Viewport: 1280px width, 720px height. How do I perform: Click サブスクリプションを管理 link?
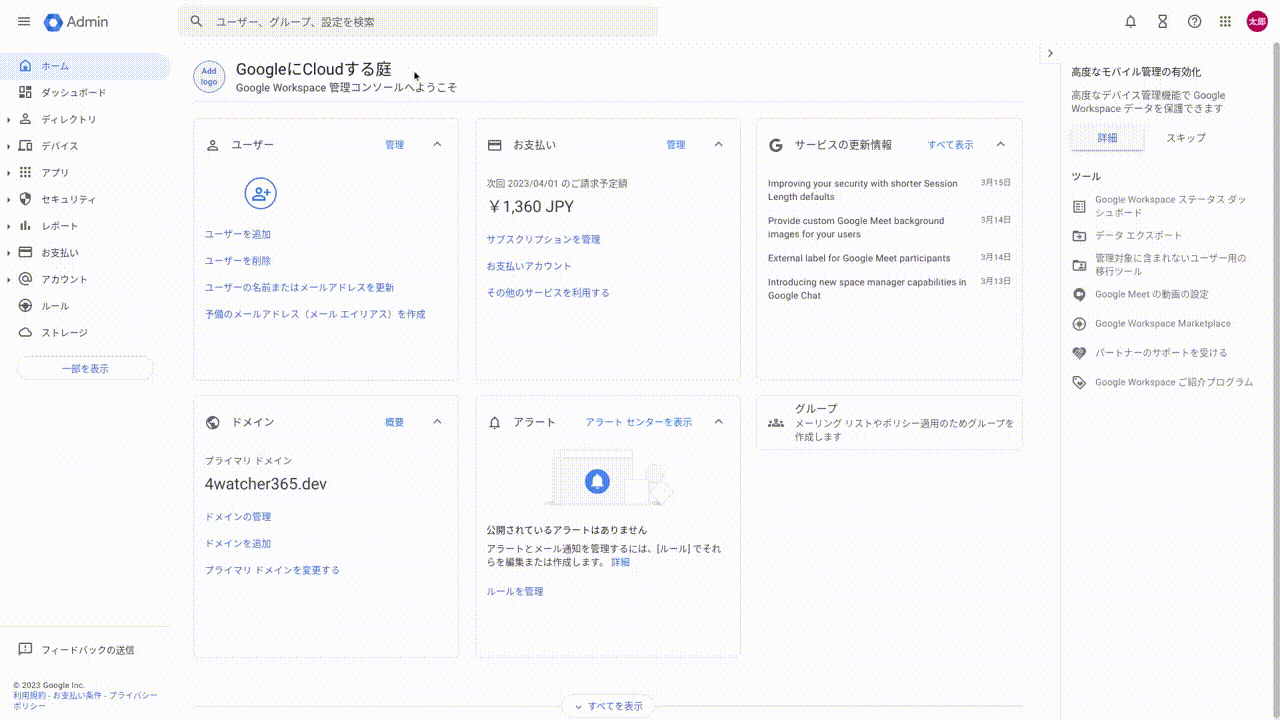pyautogui.click(x=544, y=240)
